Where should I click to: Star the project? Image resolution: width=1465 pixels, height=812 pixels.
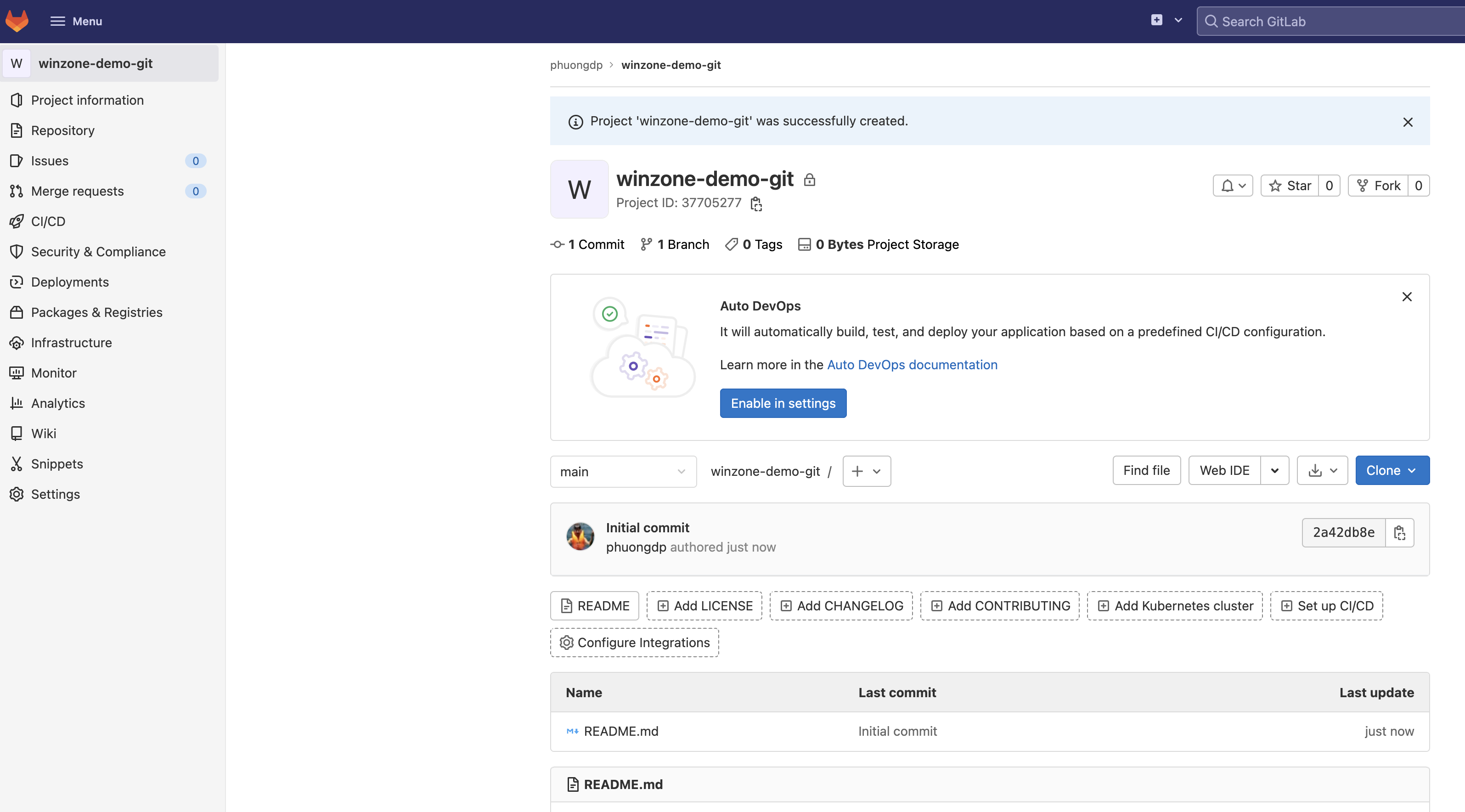1290,186
